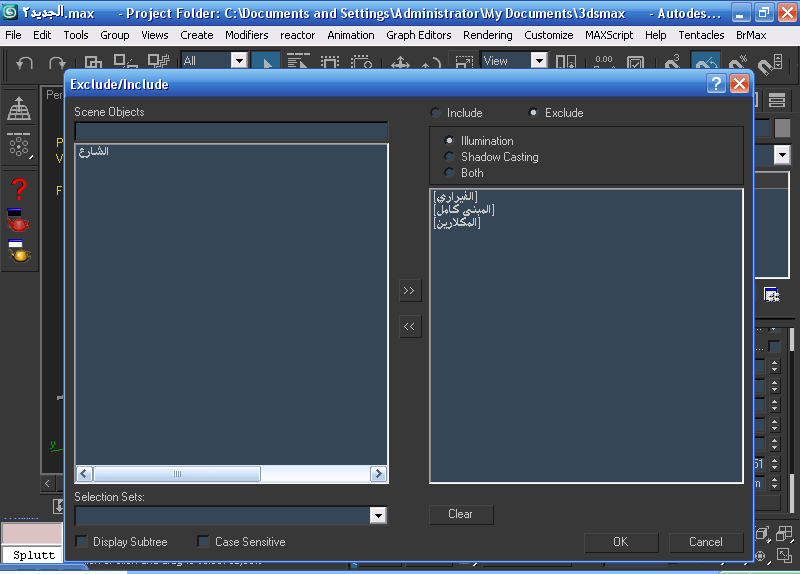The height and width of the screenshot is (574, 800).
Task: Select the Both radio option
Action: point(449,172)
